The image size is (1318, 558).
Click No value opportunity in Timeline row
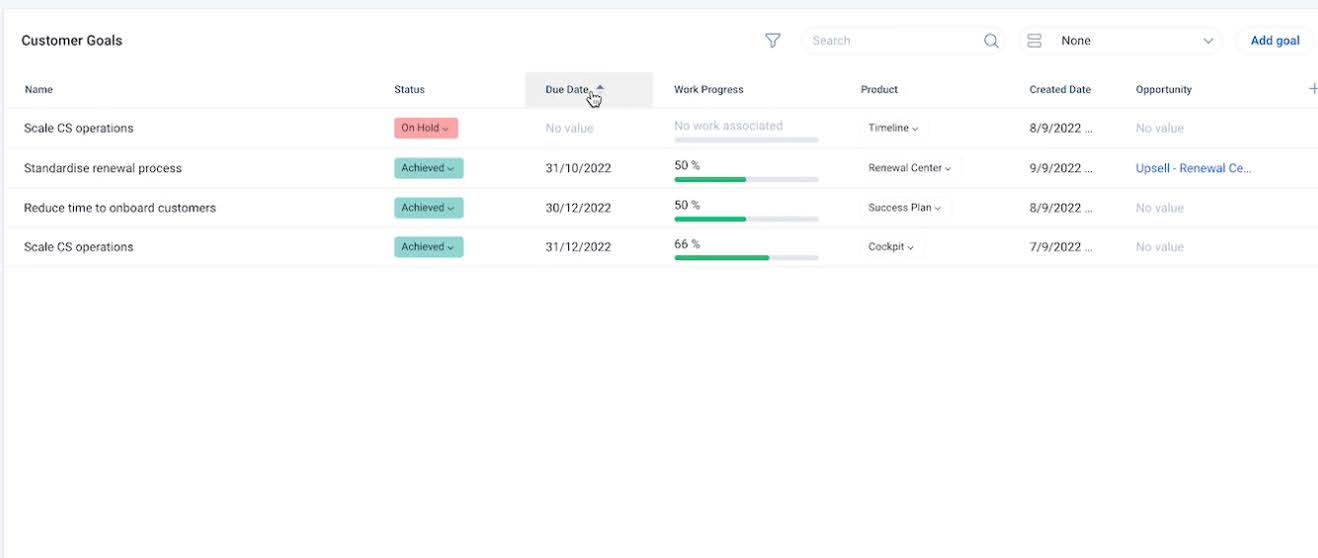pyautogui.click(x=1160, y=128)
